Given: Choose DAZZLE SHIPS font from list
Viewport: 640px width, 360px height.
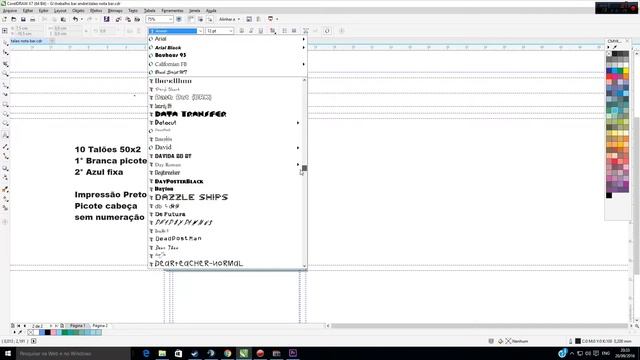Looking at the screenshot, I should point(191,197).
